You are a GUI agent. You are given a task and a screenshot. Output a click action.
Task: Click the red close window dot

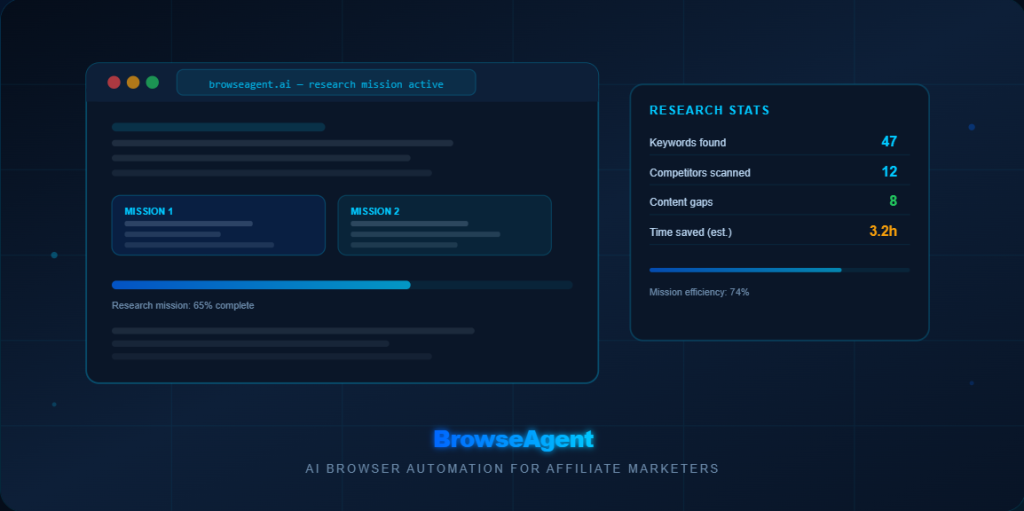114,82
